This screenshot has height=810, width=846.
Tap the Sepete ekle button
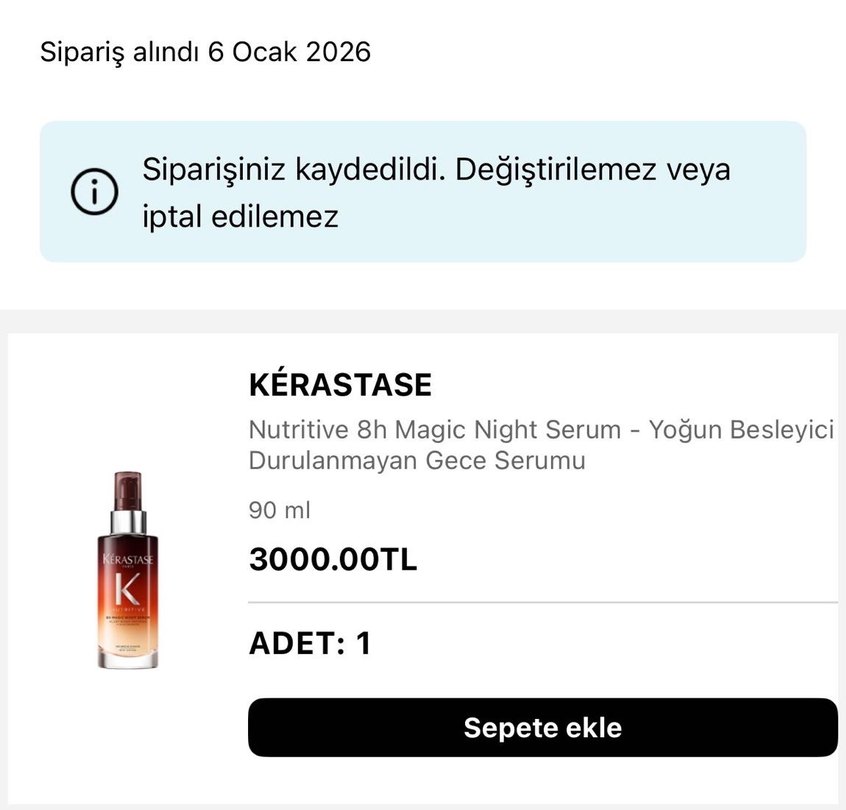tap(541, 728)
